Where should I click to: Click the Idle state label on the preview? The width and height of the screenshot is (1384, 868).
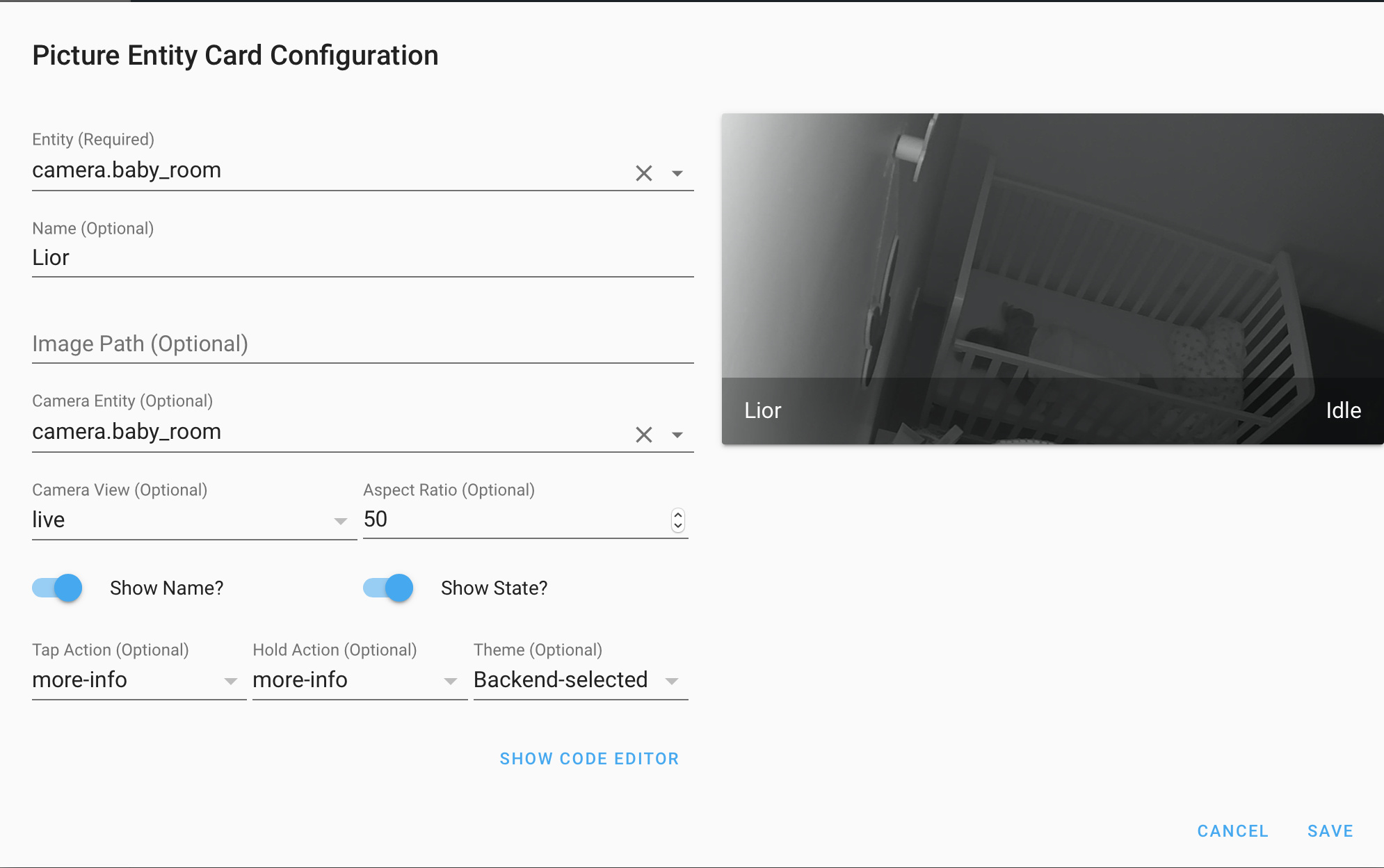pyautogui.click(x=1343, y=410)
